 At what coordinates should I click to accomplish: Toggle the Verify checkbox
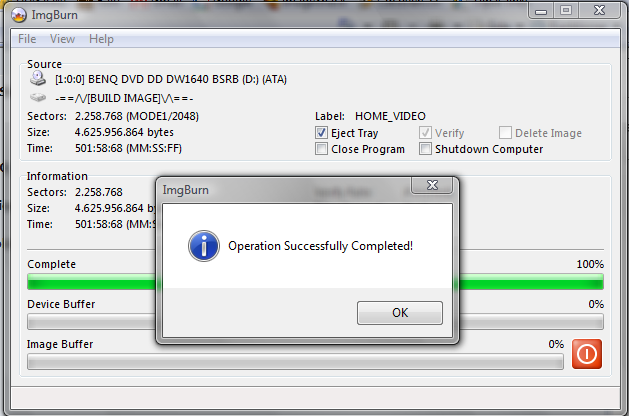(x=425, y=133)
